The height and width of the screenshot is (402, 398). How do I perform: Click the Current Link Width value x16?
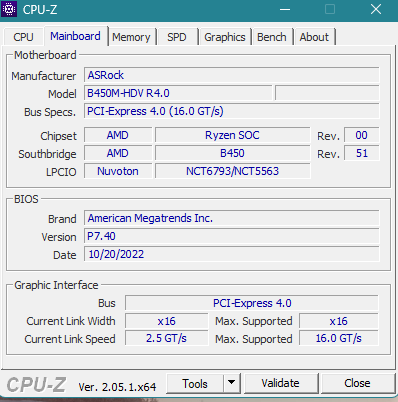[x=166, y=321]
